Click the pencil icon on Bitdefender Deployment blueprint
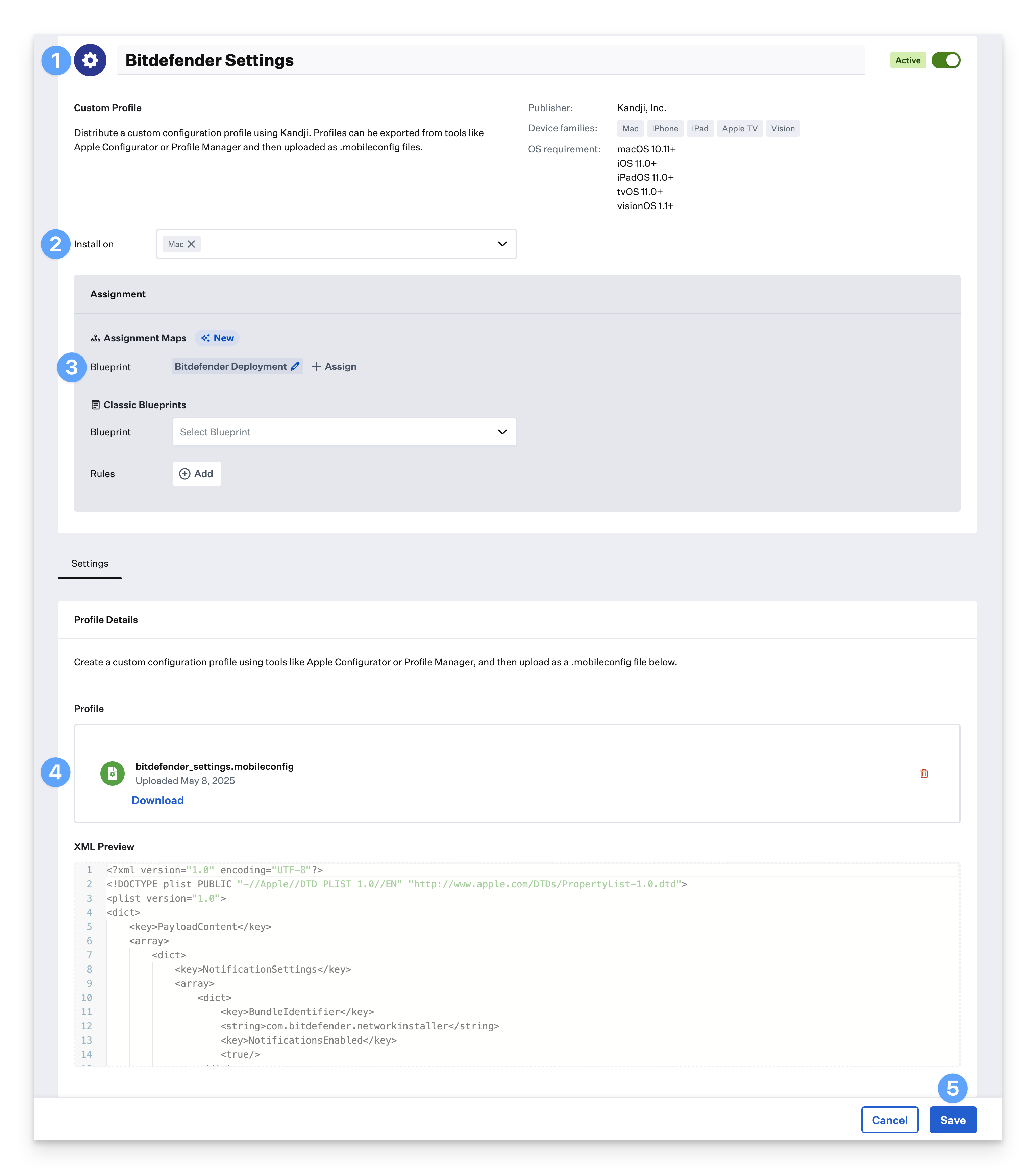 click(x=295, y=366)
